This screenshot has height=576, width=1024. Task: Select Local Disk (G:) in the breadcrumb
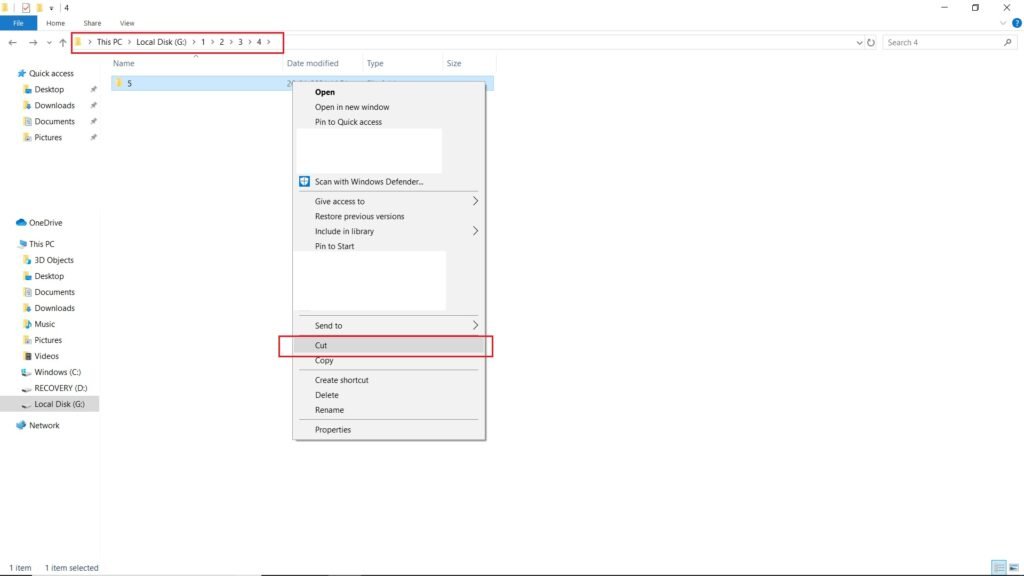(x=161, y=42)
